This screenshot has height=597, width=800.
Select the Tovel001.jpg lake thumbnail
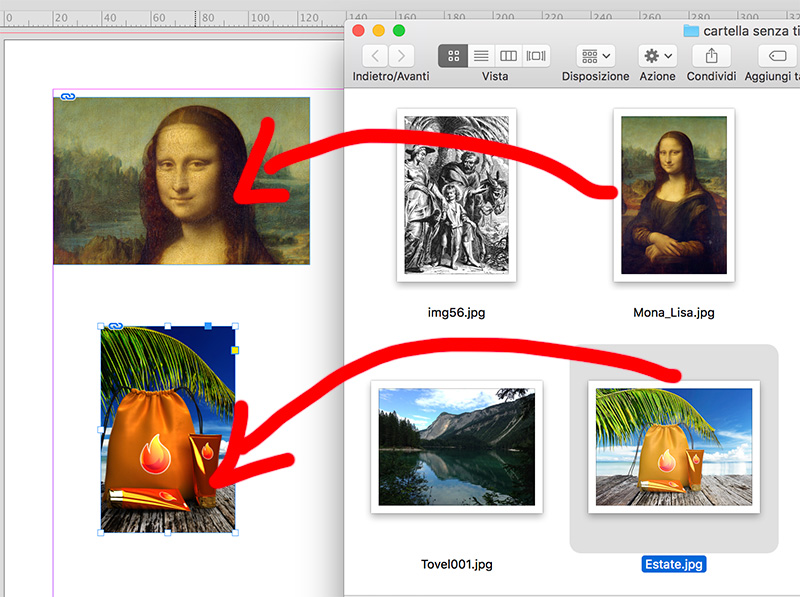pos(457,446)
